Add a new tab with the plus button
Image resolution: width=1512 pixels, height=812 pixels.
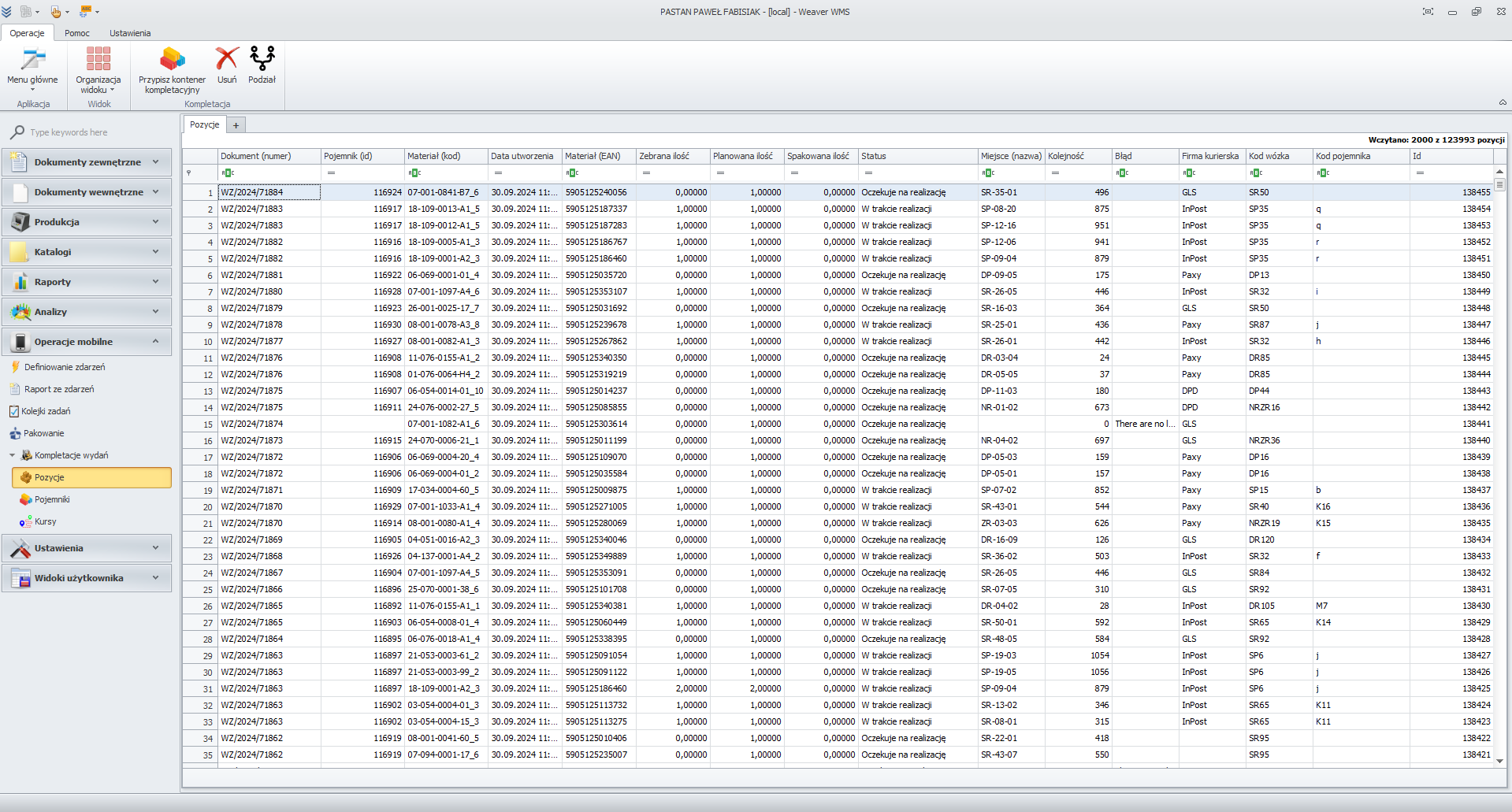(x=236, y=124)
